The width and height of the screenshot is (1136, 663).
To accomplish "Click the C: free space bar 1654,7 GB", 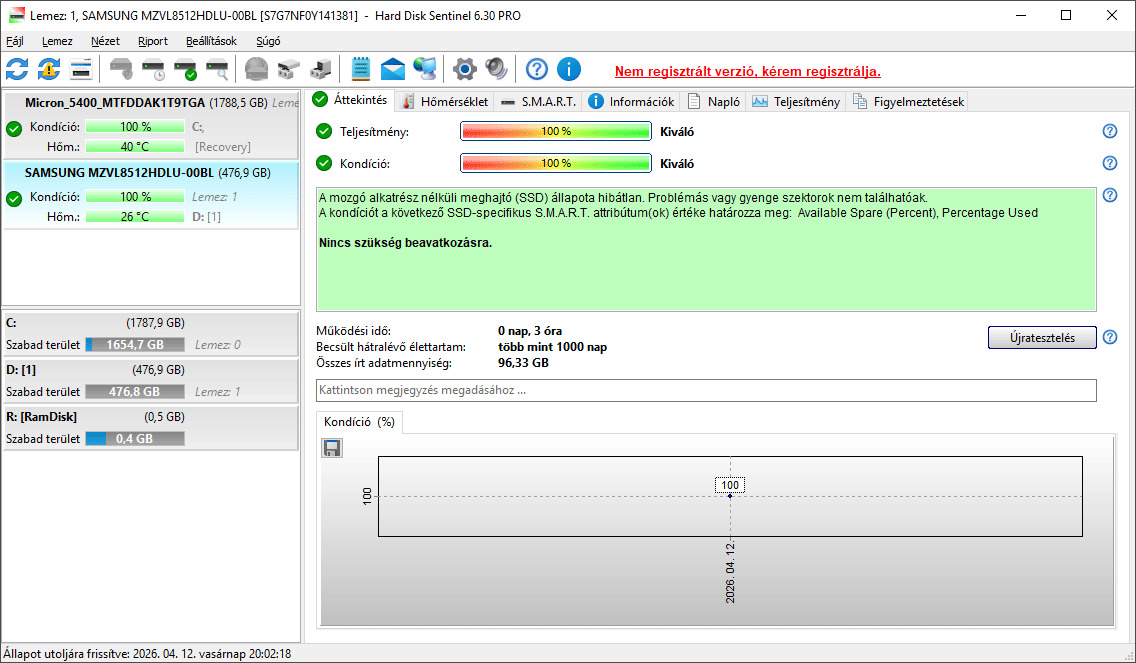I will point(135,345).
